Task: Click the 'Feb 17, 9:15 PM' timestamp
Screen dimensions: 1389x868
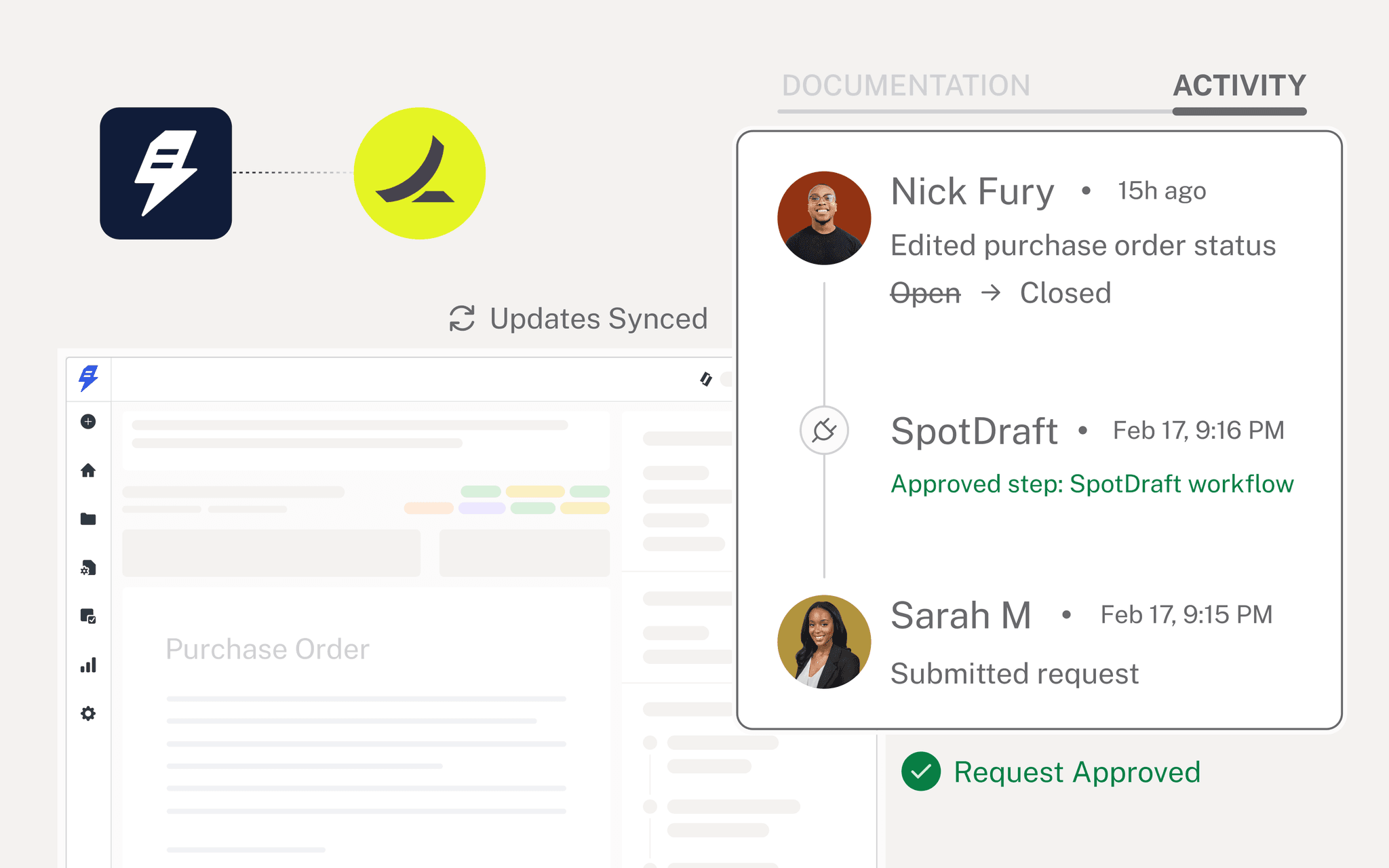Action: (x=1186, y=615)
